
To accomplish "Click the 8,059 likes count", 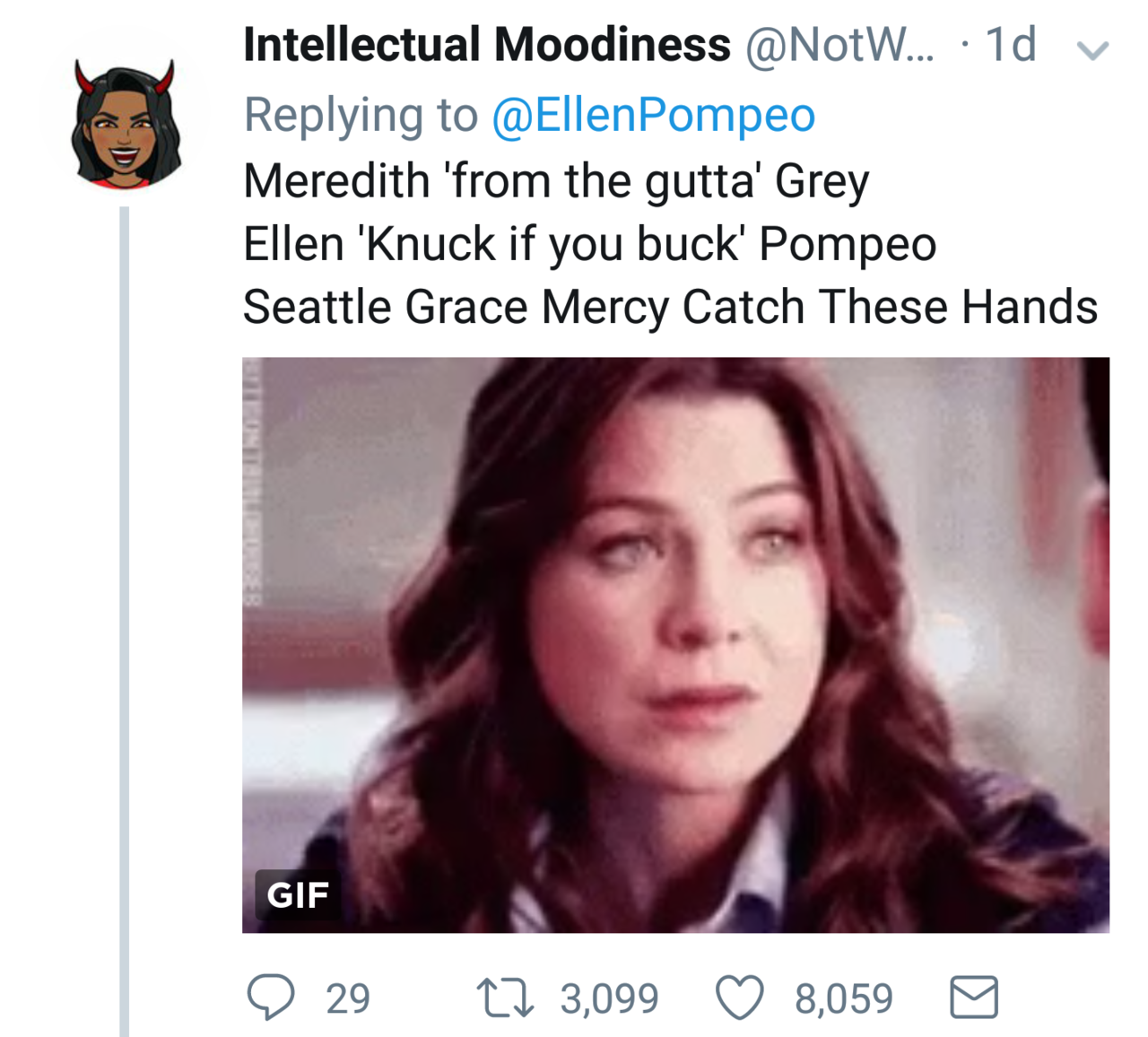I will click(x=844, y=998).
